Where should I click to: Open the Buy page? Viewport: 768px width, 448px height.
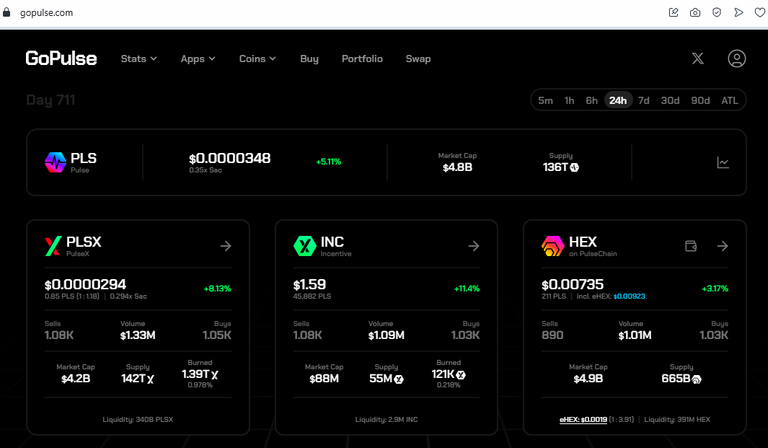click(x=309, y=59)
